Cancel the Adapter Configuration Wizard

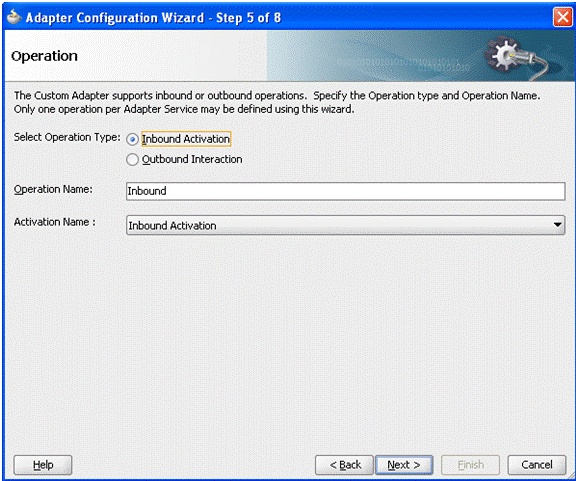click(537, 465)
